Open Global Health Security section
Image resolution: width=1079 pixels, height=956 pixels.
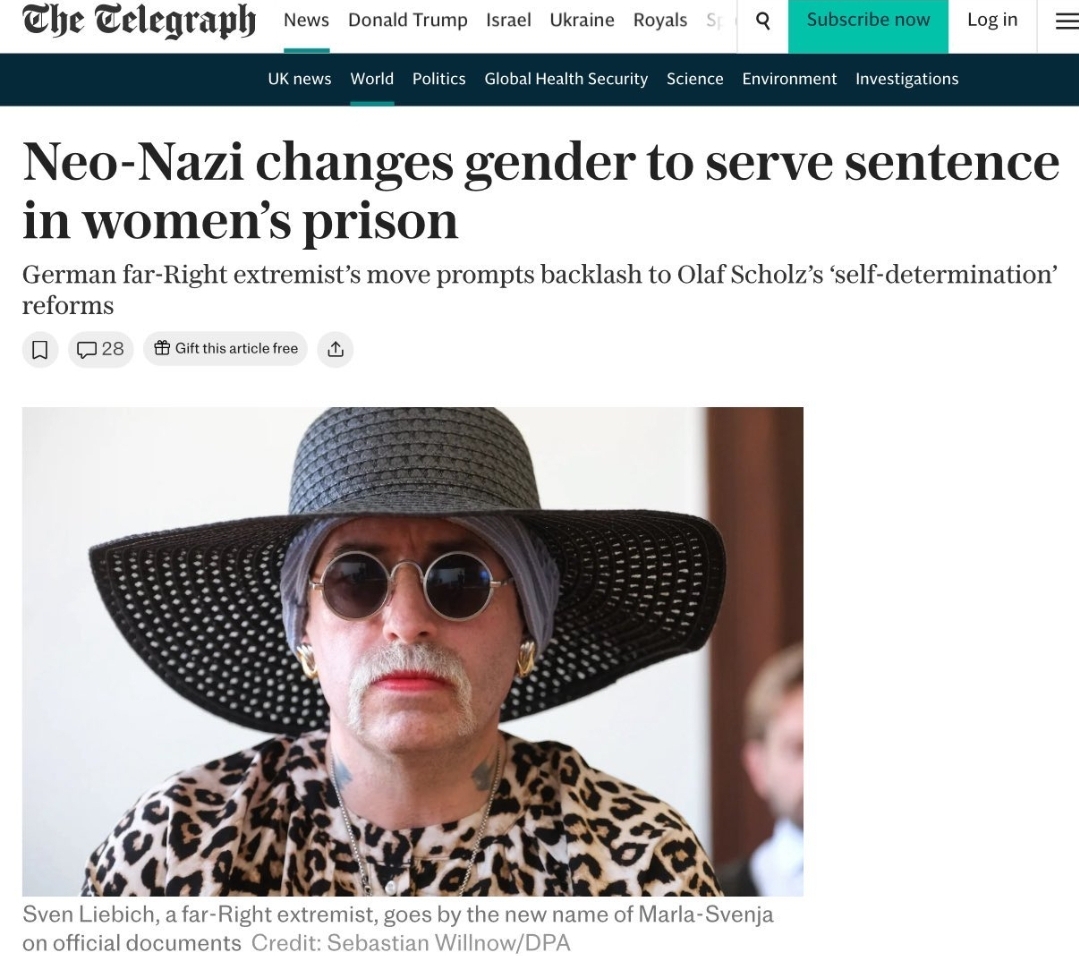pyautogui.click(x=566, y=79)
